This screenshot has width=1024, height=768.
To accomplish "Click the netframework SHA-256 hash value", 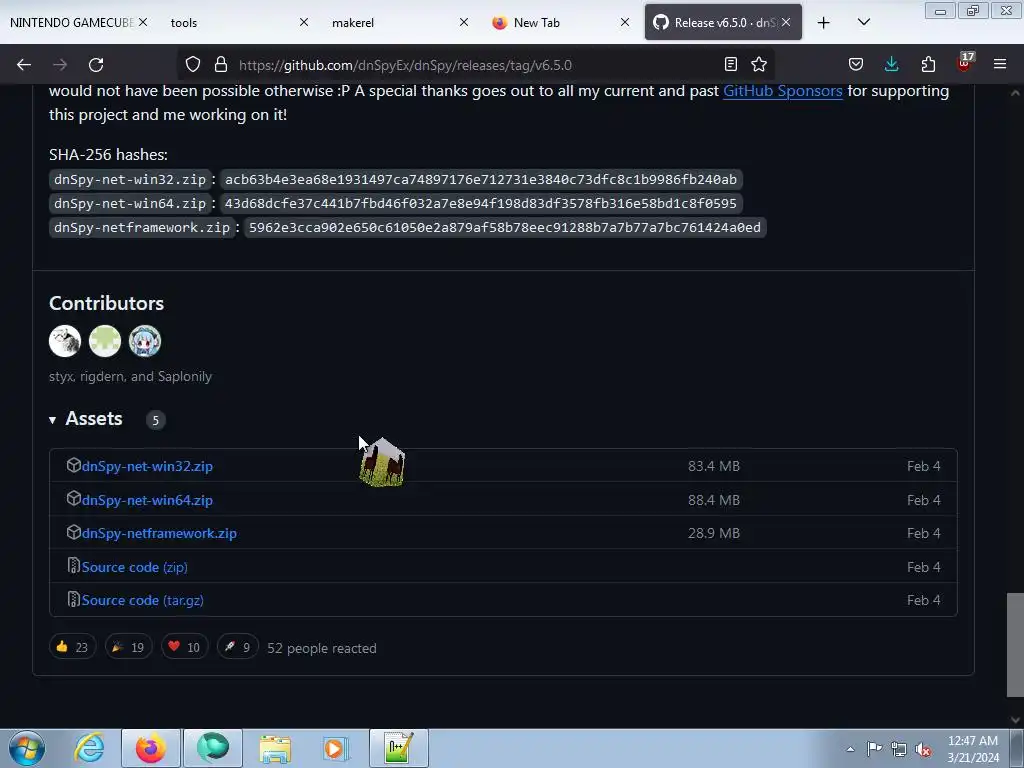I will pos(504,228).
